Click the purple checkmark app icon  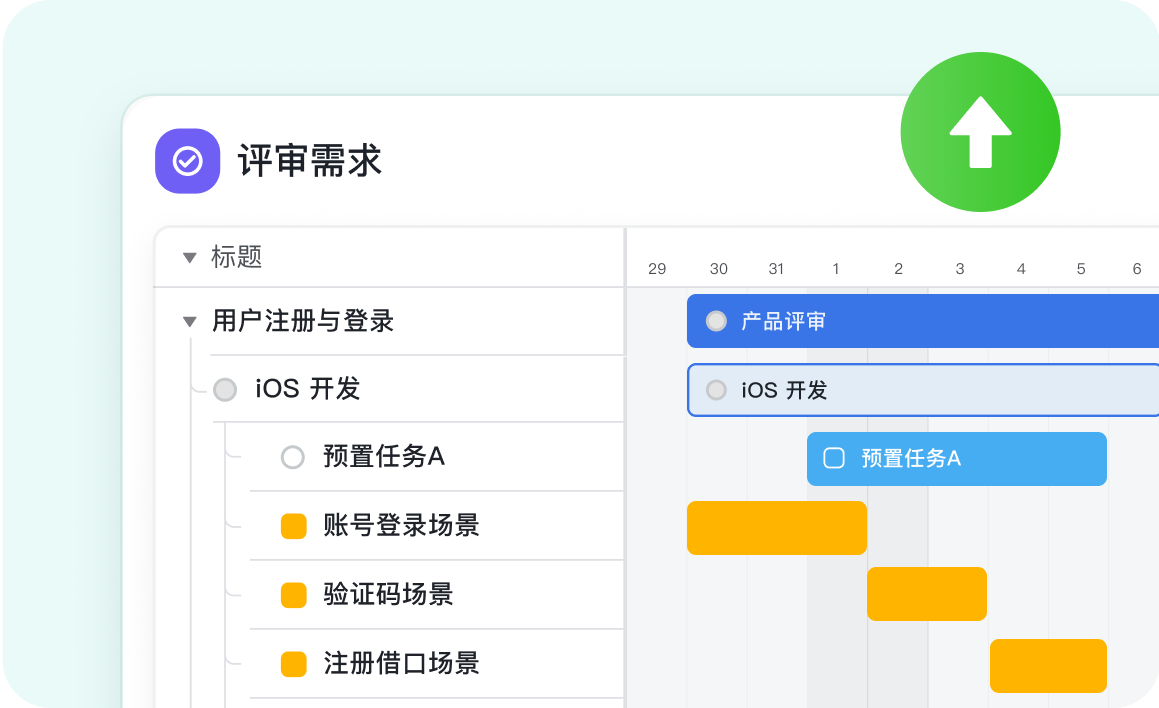tap(187, 161)
